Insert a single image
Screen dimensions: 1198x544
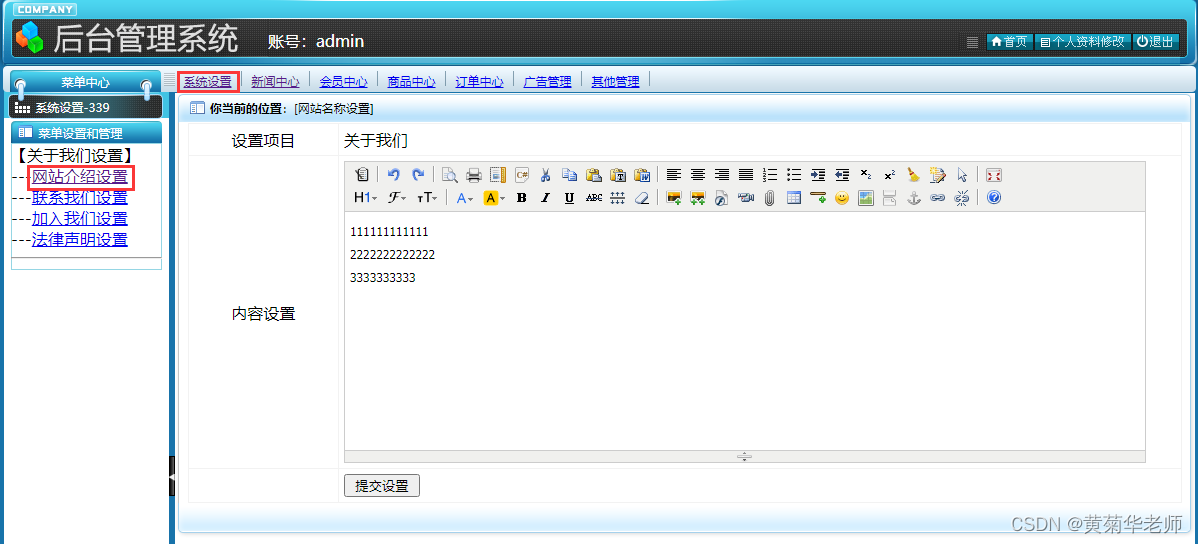click(x=674, y=198)
